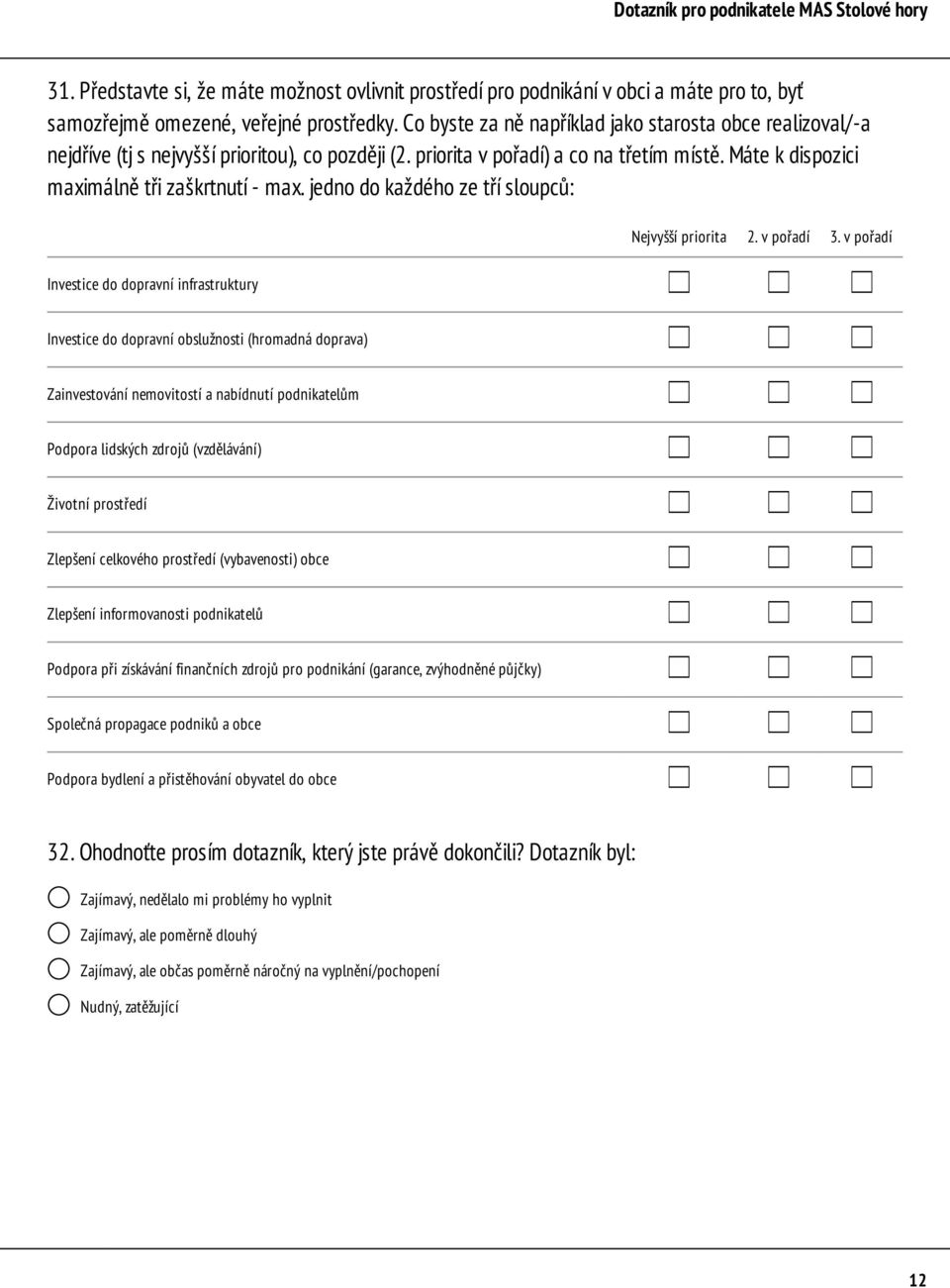Check 3. v pořadí for Zainvestování nemovitostí
This screenshot has width=950, height=1288.
(x=862, y=393)
